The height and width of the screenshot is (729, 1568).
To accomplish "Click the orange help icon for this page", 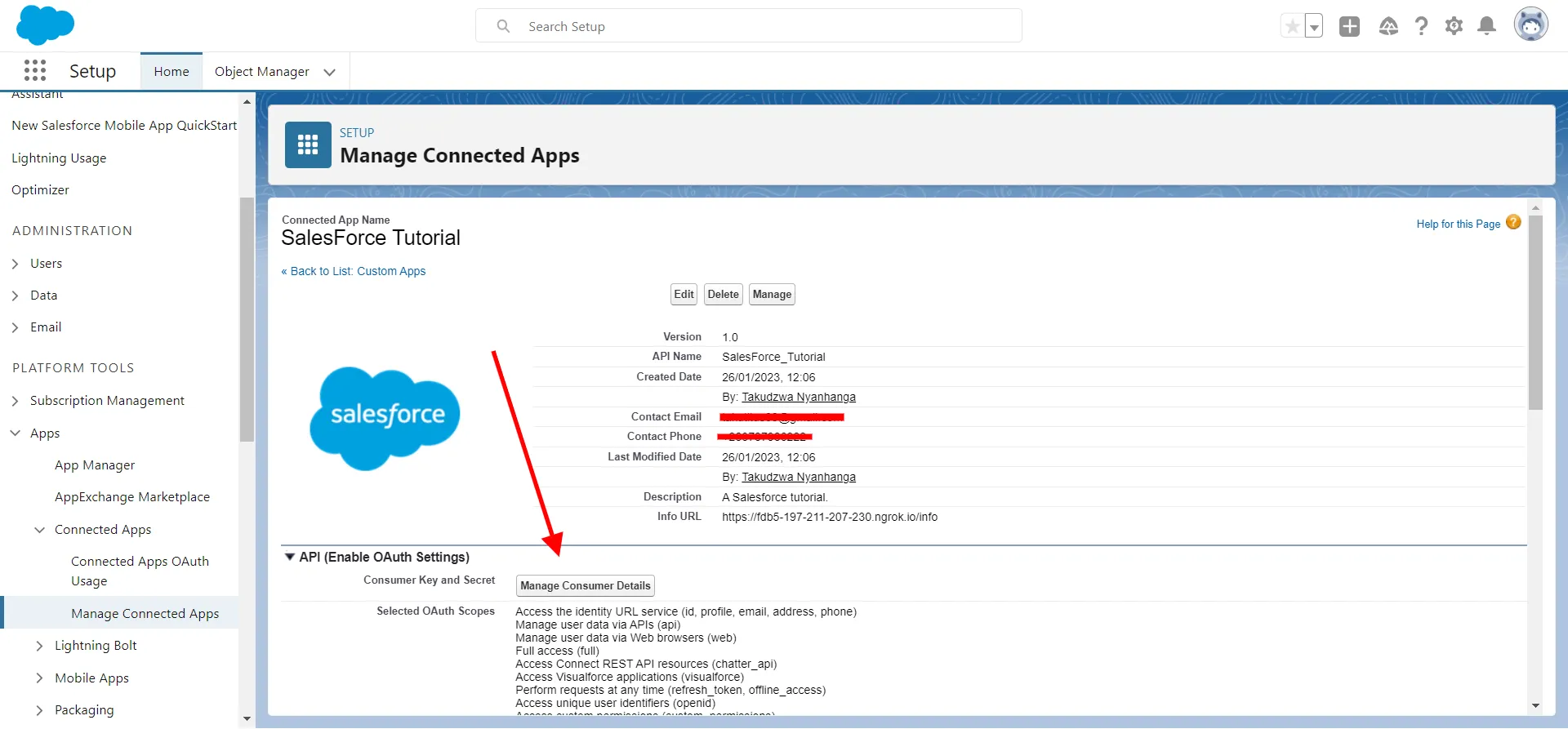I will click(x=1513, y=222).
